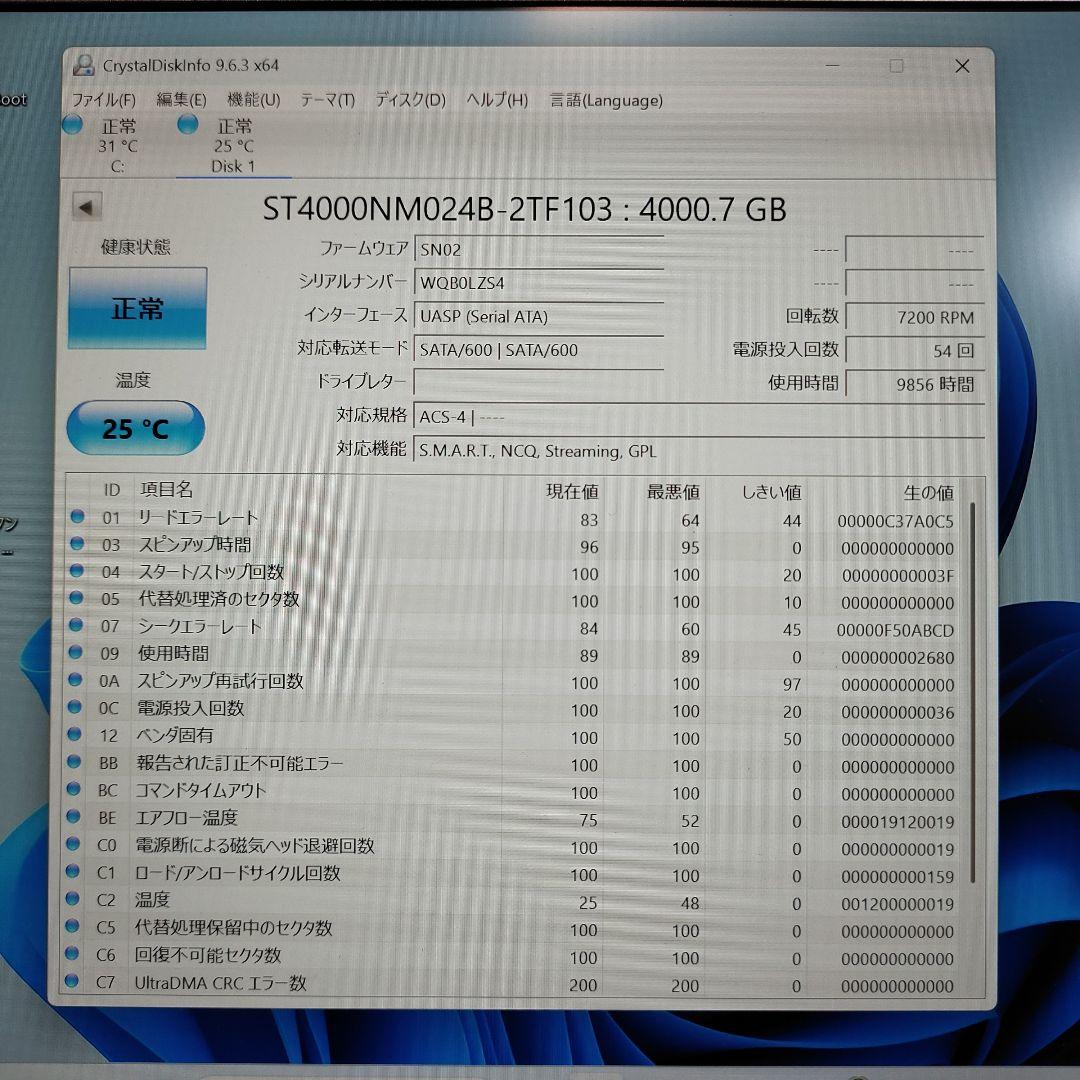Open the 編集(E) menu
The image size is (1080, 1080).
[x=181, y=101]
